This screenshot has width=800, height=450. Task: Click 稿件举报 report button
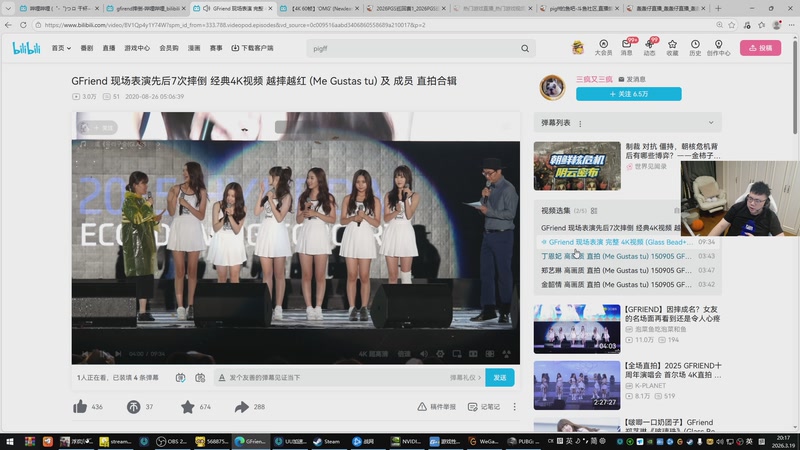click(x=437, y=407)
